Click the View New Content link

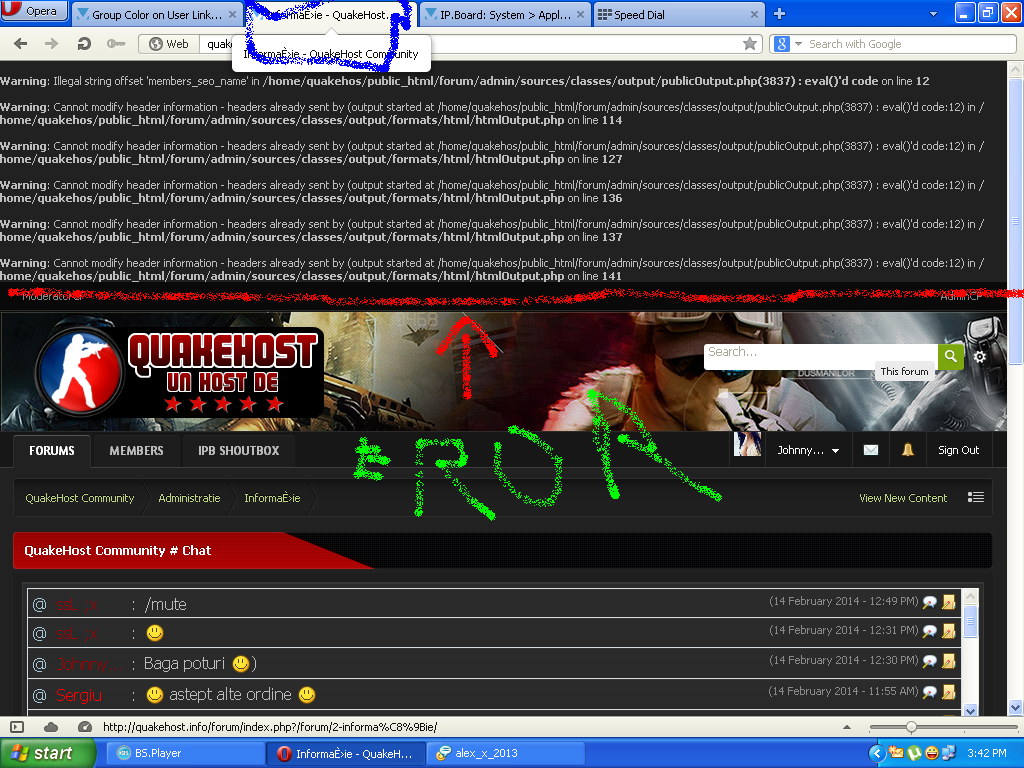tap(903, 498)
